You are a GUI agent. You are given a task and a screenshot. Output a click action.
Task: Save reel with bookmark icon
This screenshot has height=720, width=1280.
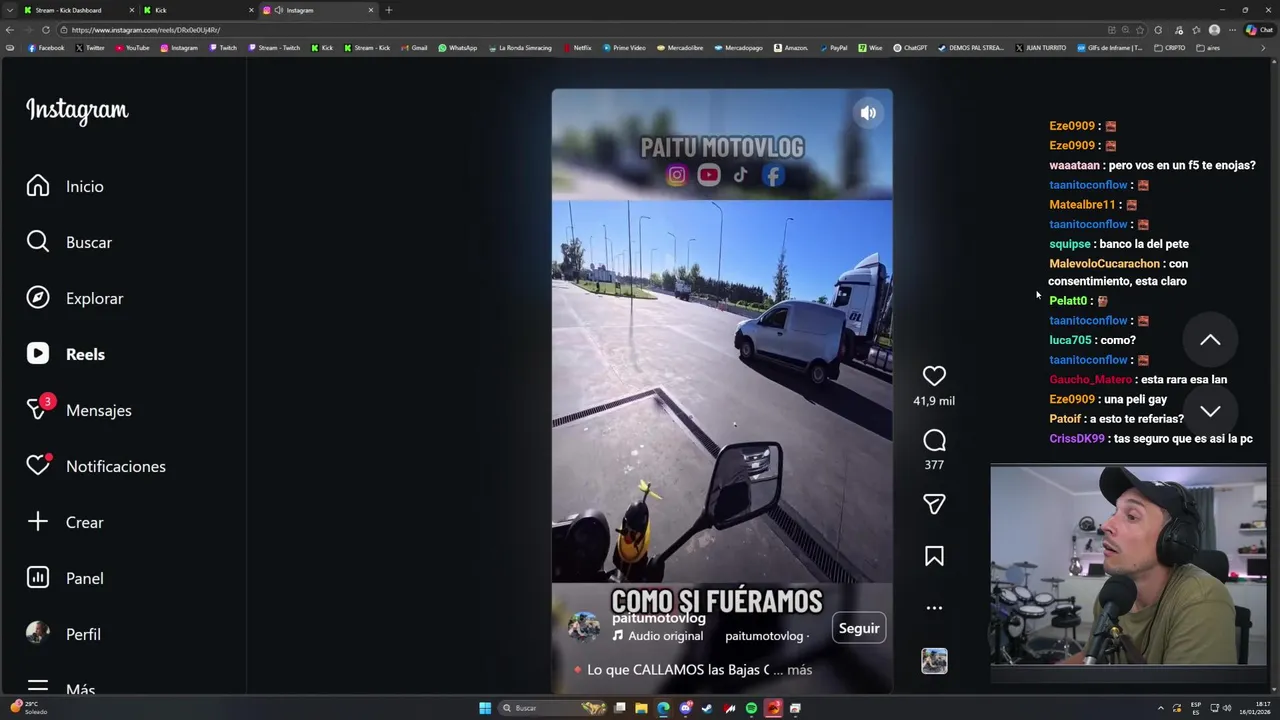coord(934,556)
